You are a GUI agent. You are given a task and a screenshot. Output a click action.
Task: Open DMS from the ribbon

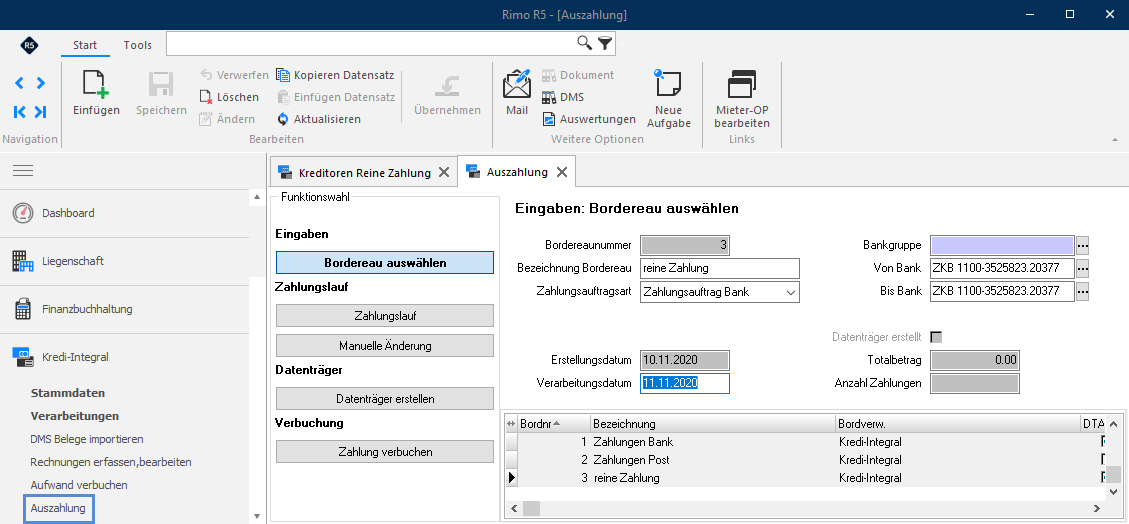[x=563, y=97]
